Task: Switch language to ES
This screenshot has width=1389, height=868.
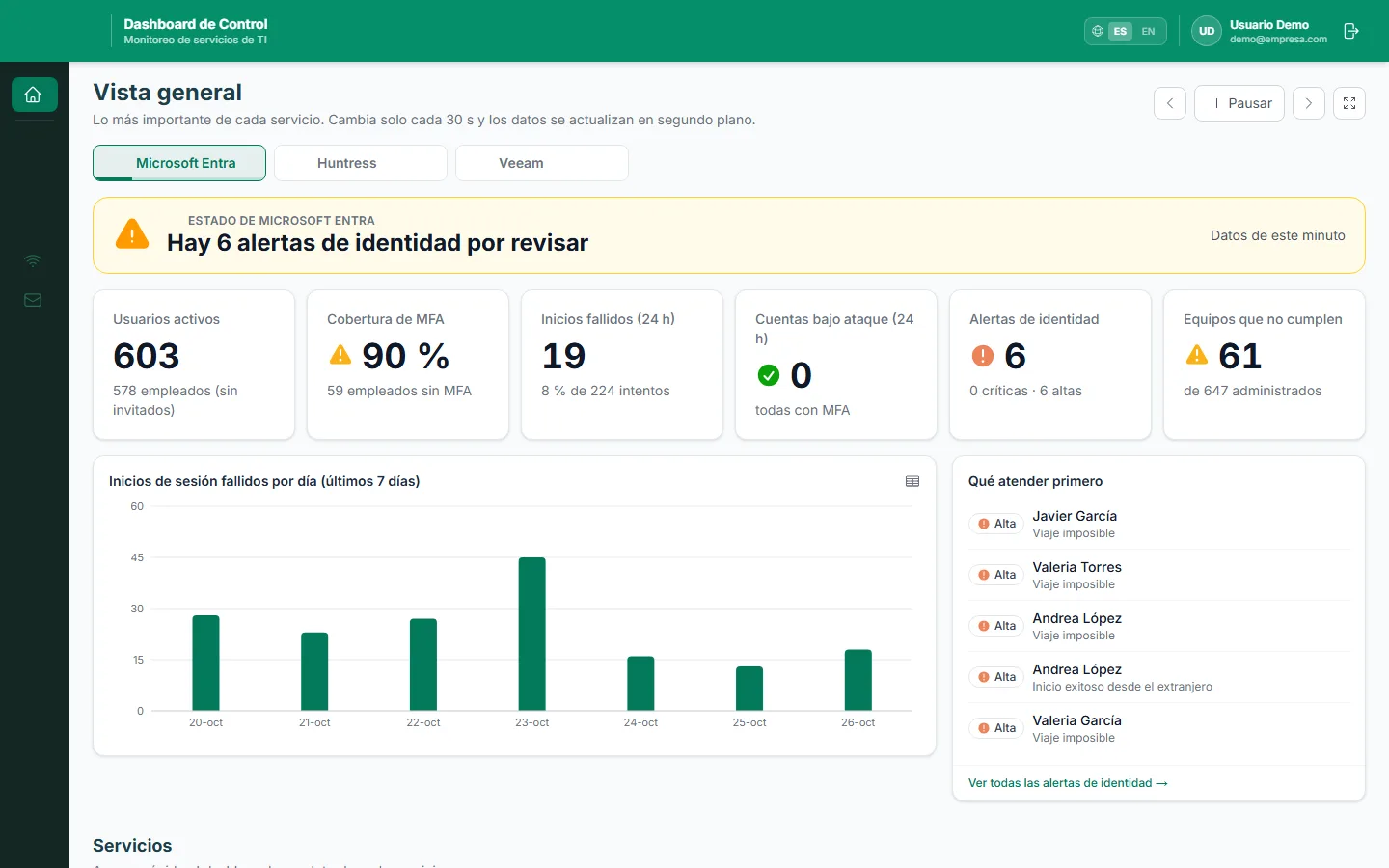Action: coord(1120,31)
